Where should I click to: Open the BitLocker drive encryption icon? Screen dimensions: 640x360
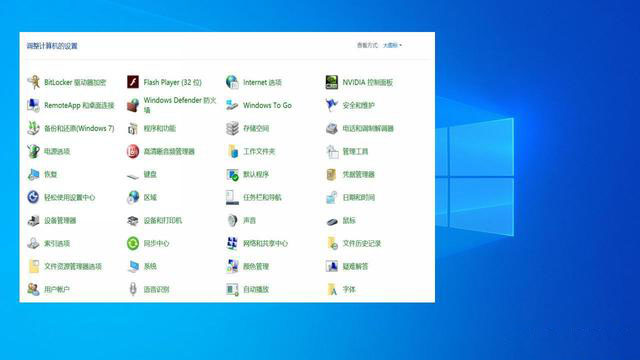tap(33, 82)
